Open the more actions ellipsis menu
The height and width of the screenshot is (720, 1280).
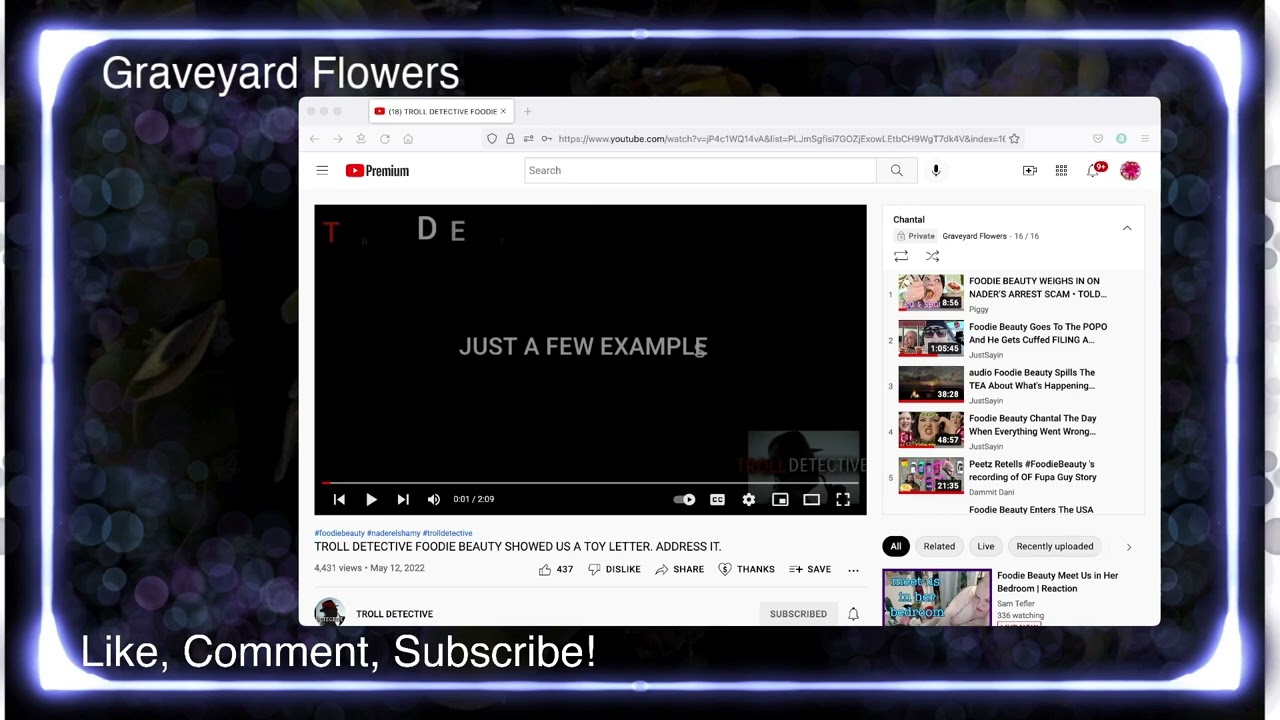(x=853, y=570)
